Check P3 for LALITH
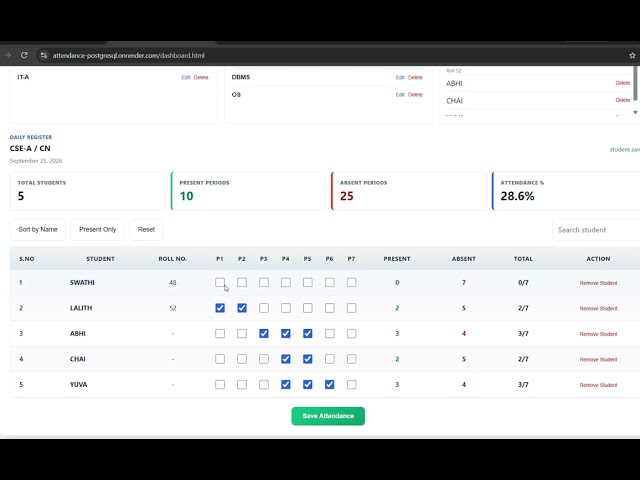640x480 pixels. [264, 308]
